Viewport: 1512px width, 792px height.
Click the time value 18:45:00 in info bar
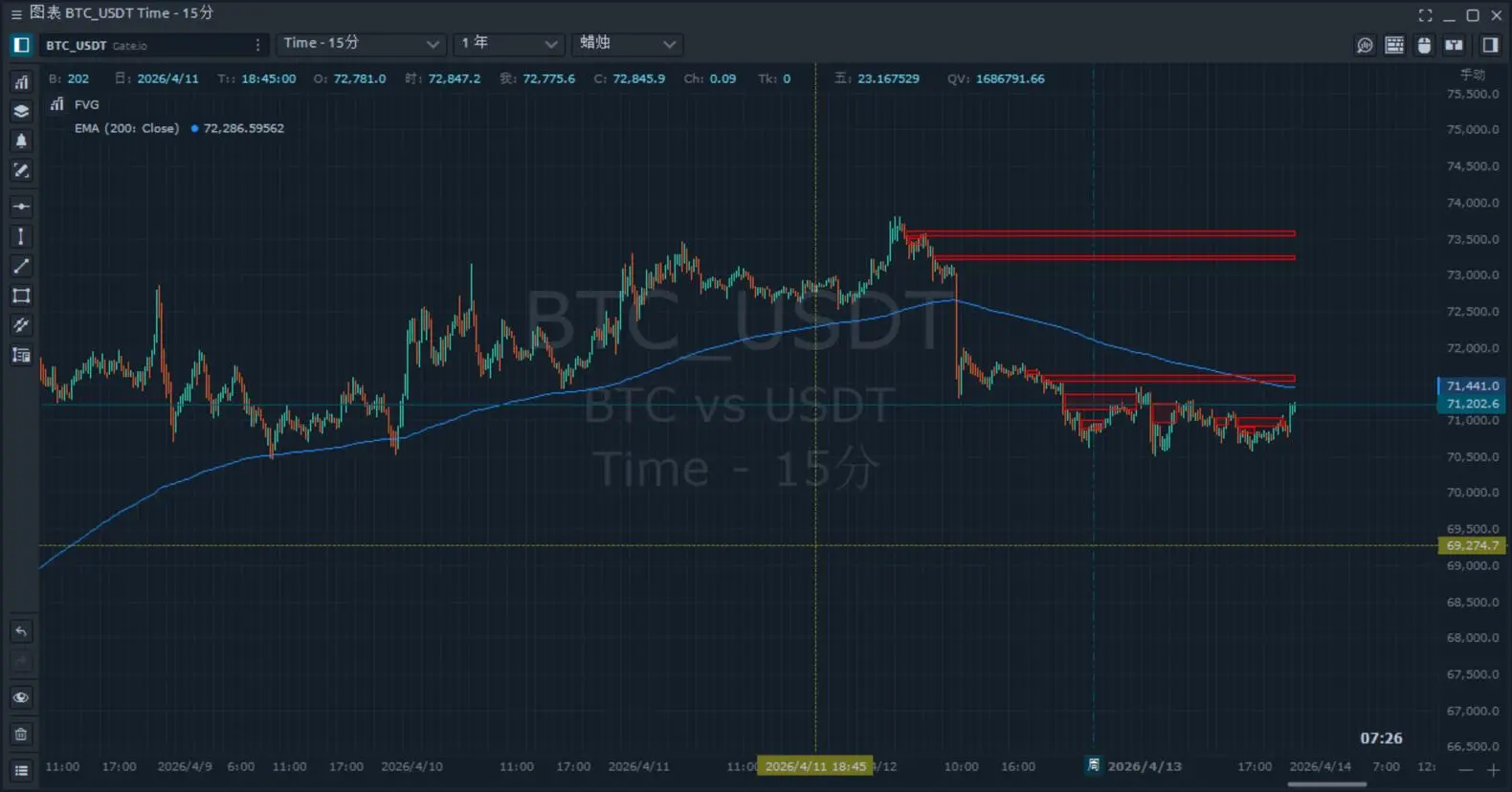point(268,78)
